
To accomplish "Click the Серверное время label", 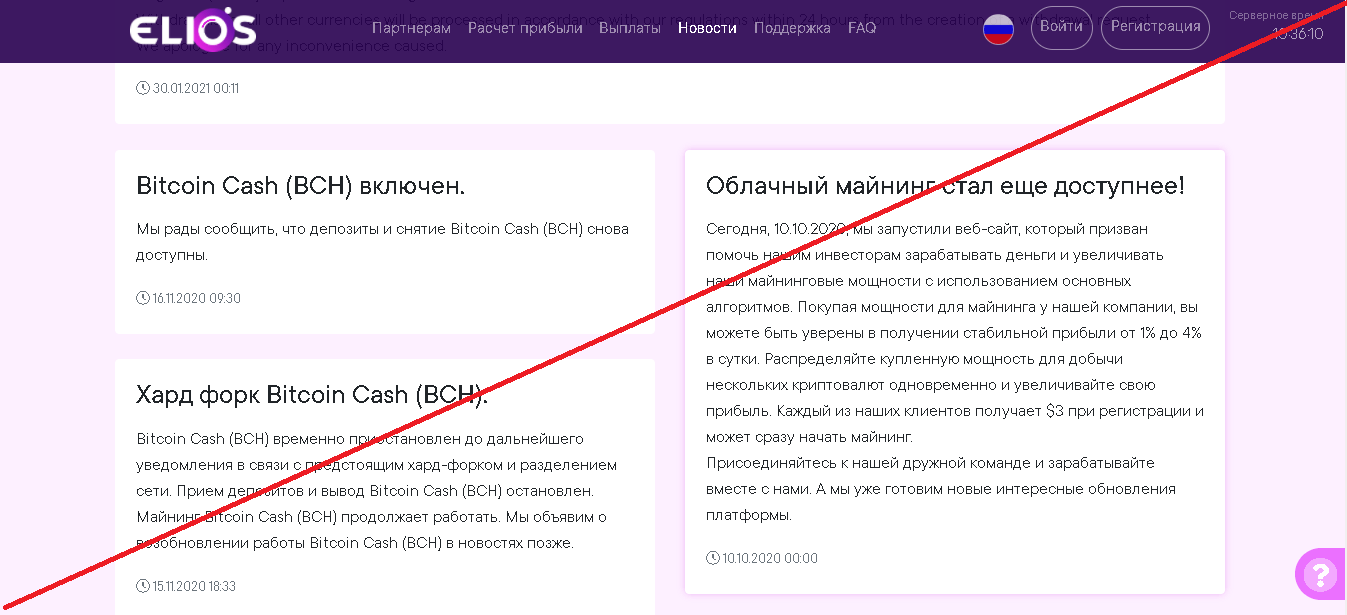I will (x=1276, y=16).
